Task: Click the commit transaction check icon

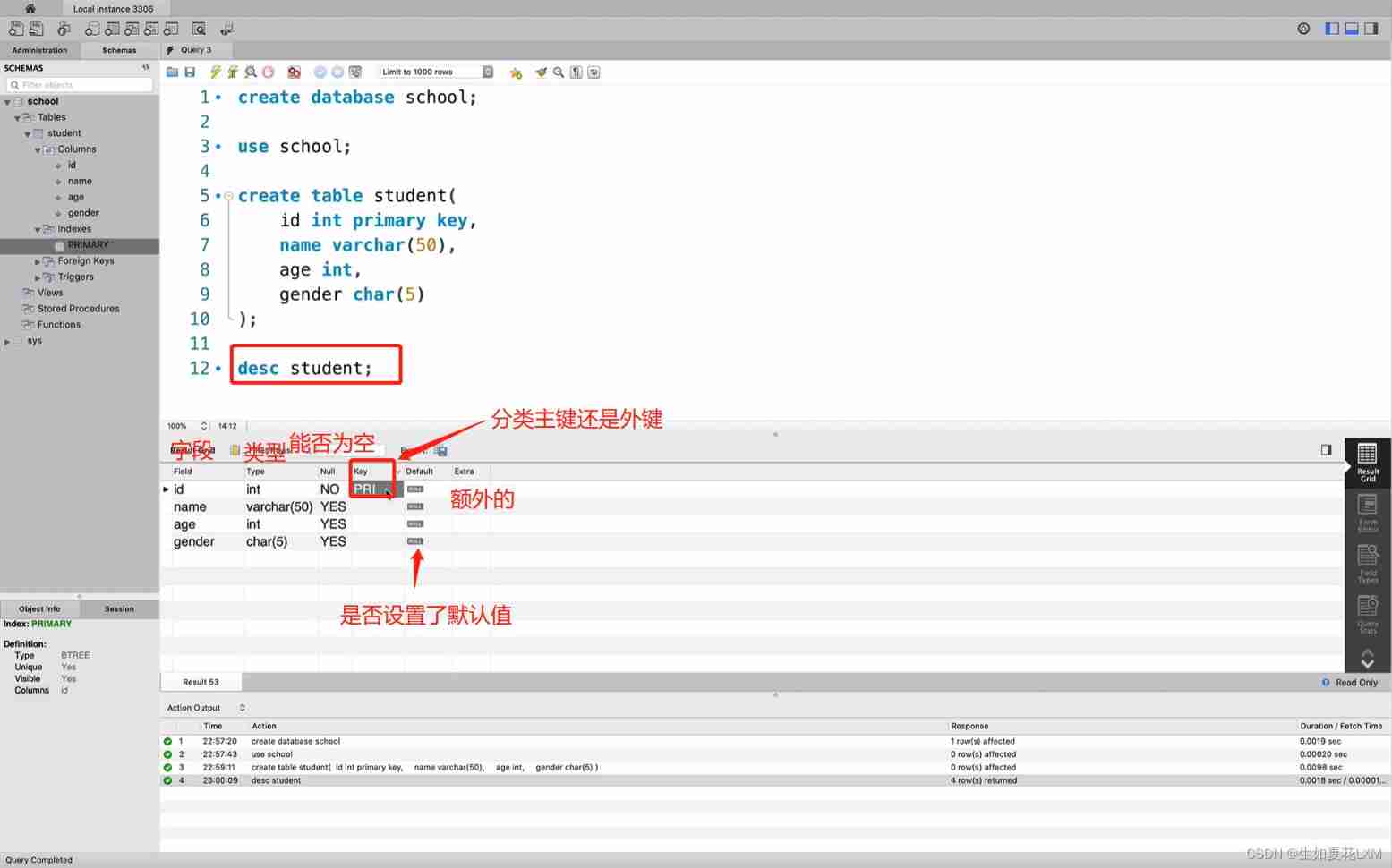Action: pos(320,72)
